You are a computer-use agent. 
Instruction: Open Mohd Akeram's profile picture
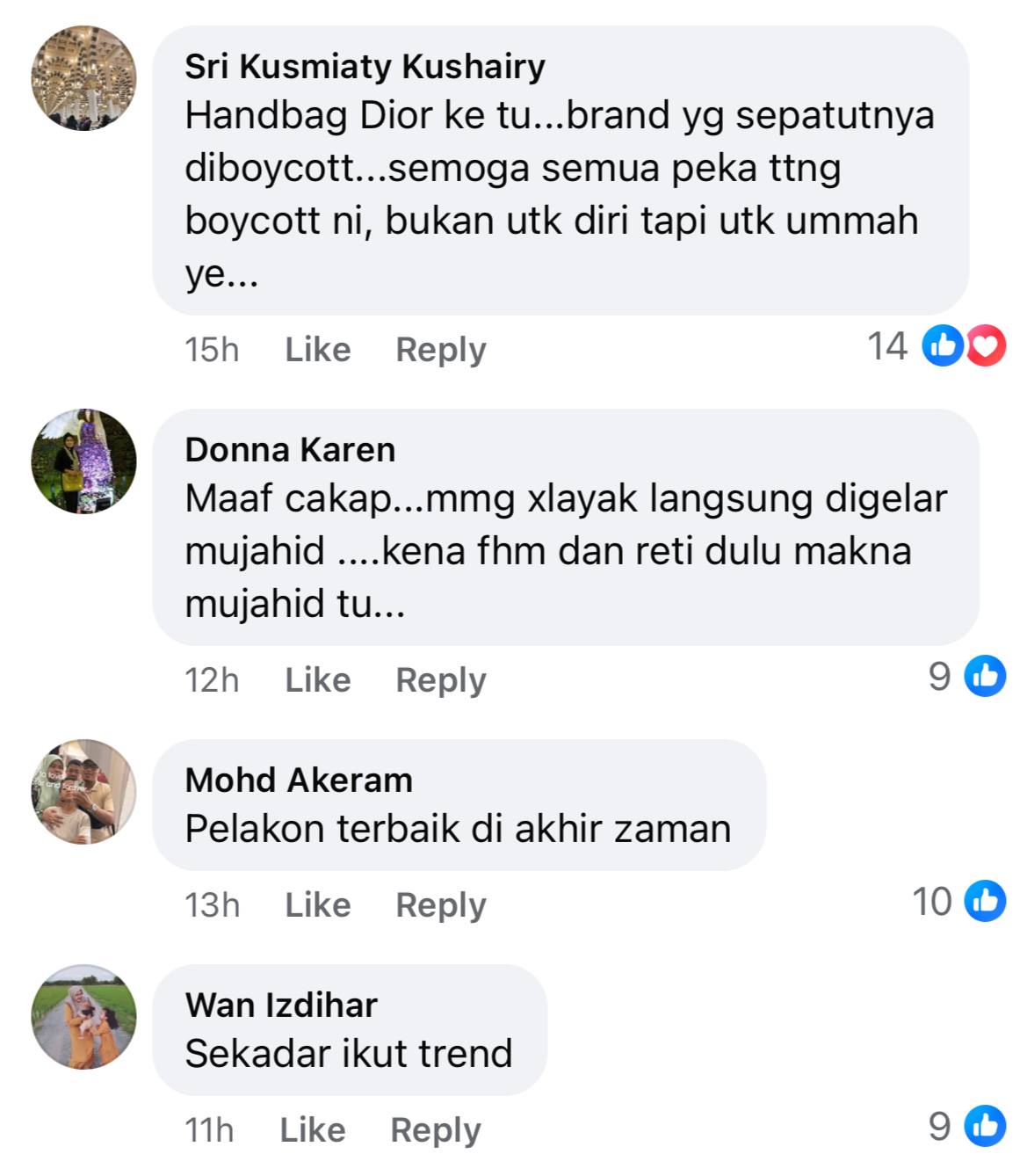[84, 792]
